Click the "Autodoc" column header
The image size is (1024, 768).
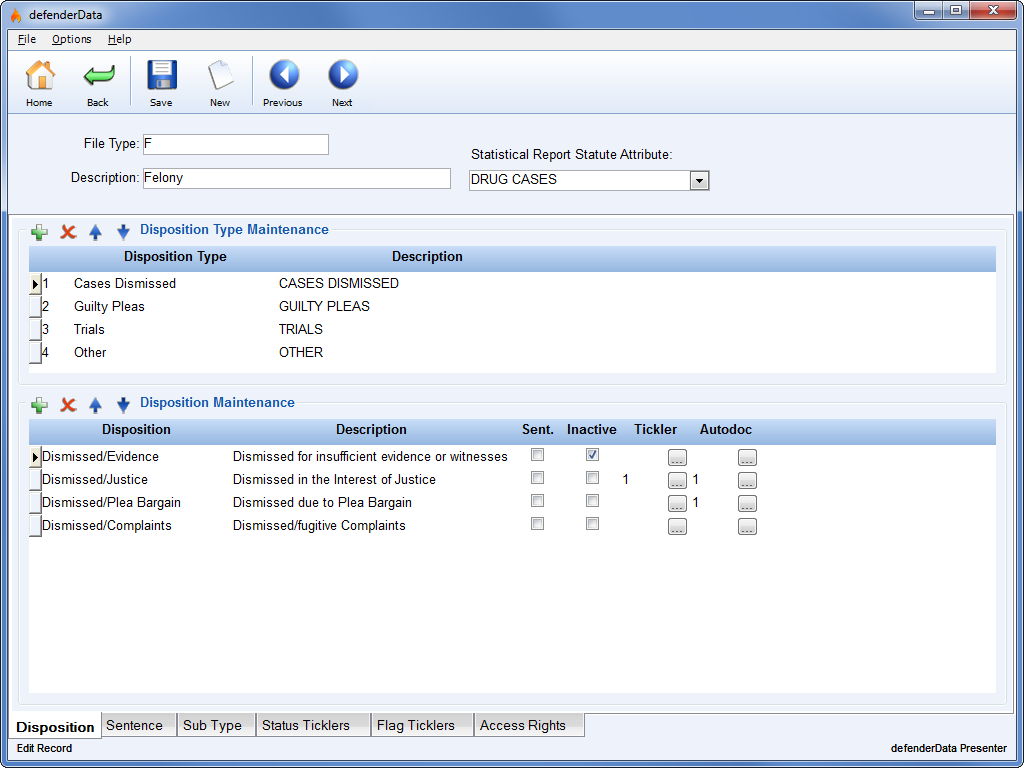pyautogui.click(x=726, y=430)
